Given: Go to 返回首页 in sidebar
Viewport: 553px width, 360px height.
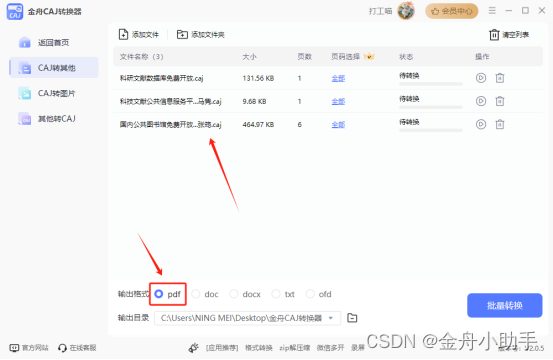Looking at the screenshot, I should point(54,42).
